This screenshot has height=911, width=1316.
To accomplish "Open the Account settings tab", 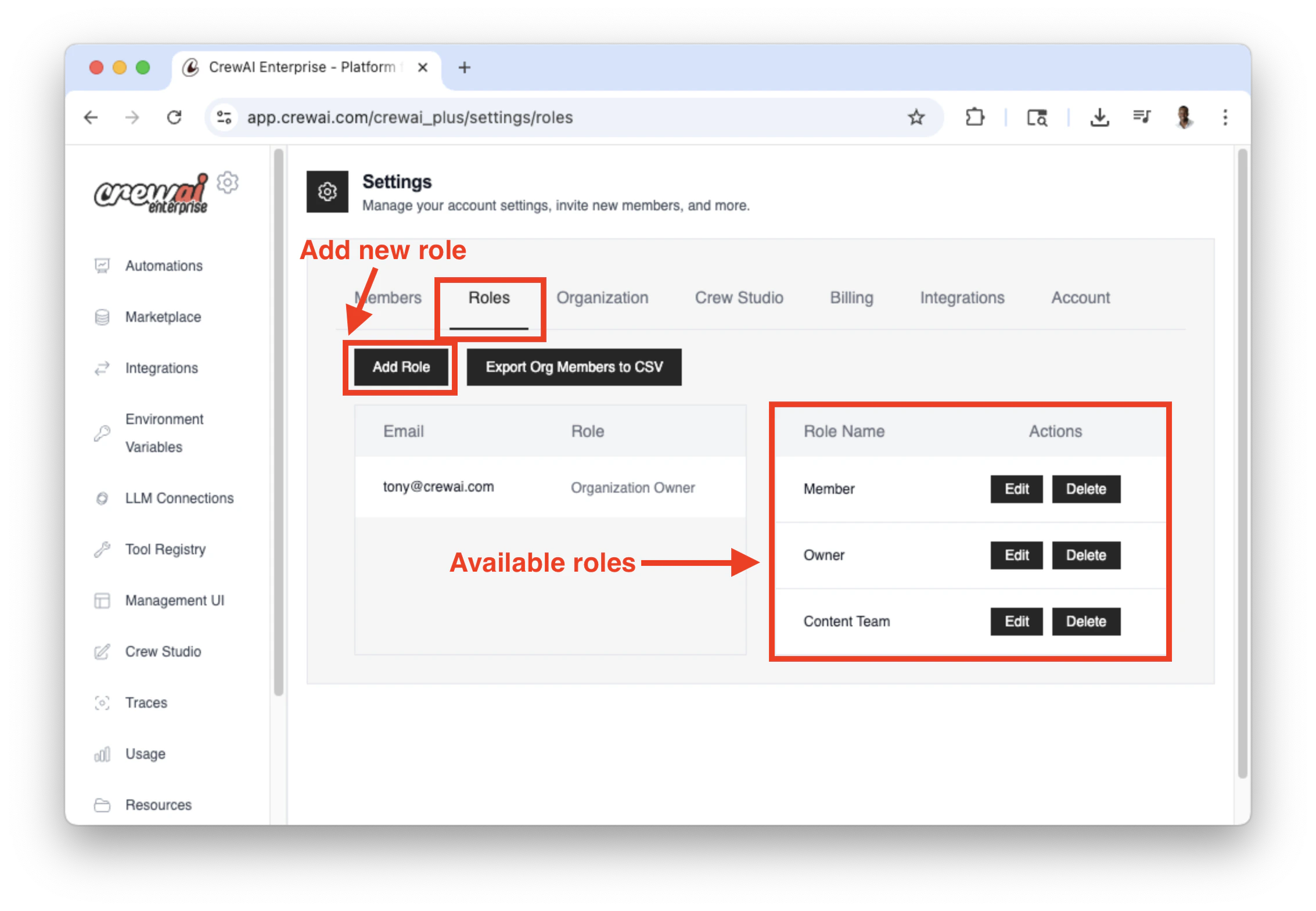I will coord(1080,298).
